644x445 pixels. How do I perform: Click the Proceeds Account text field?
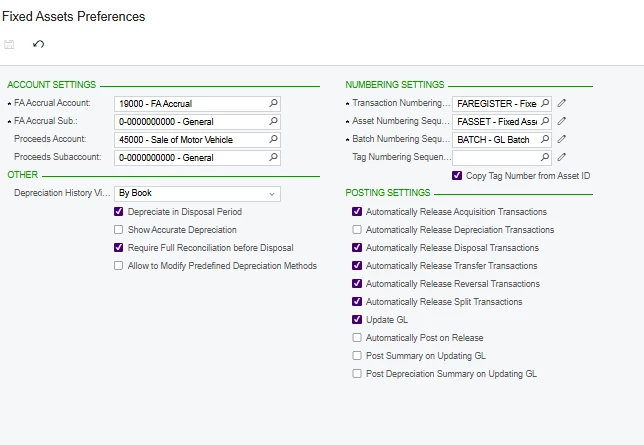191,139
